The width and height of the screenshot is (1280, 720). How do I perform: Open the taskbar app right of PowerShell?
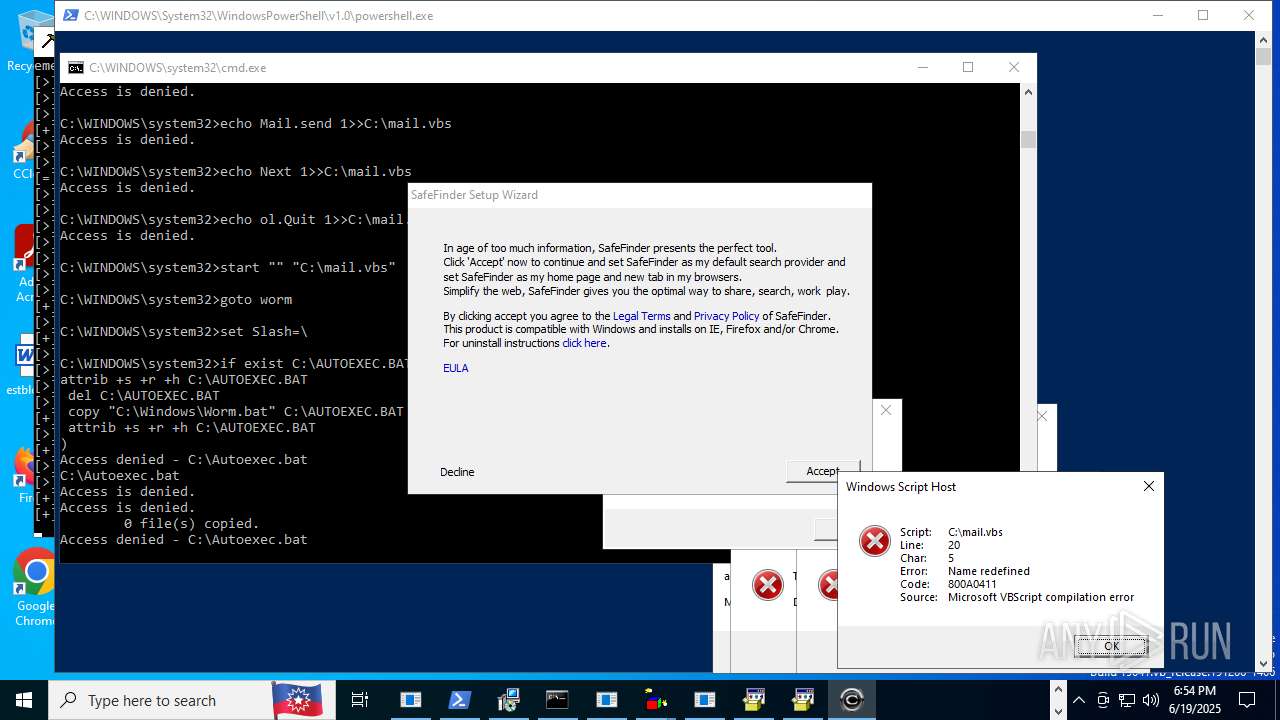[x=508, y=700]
